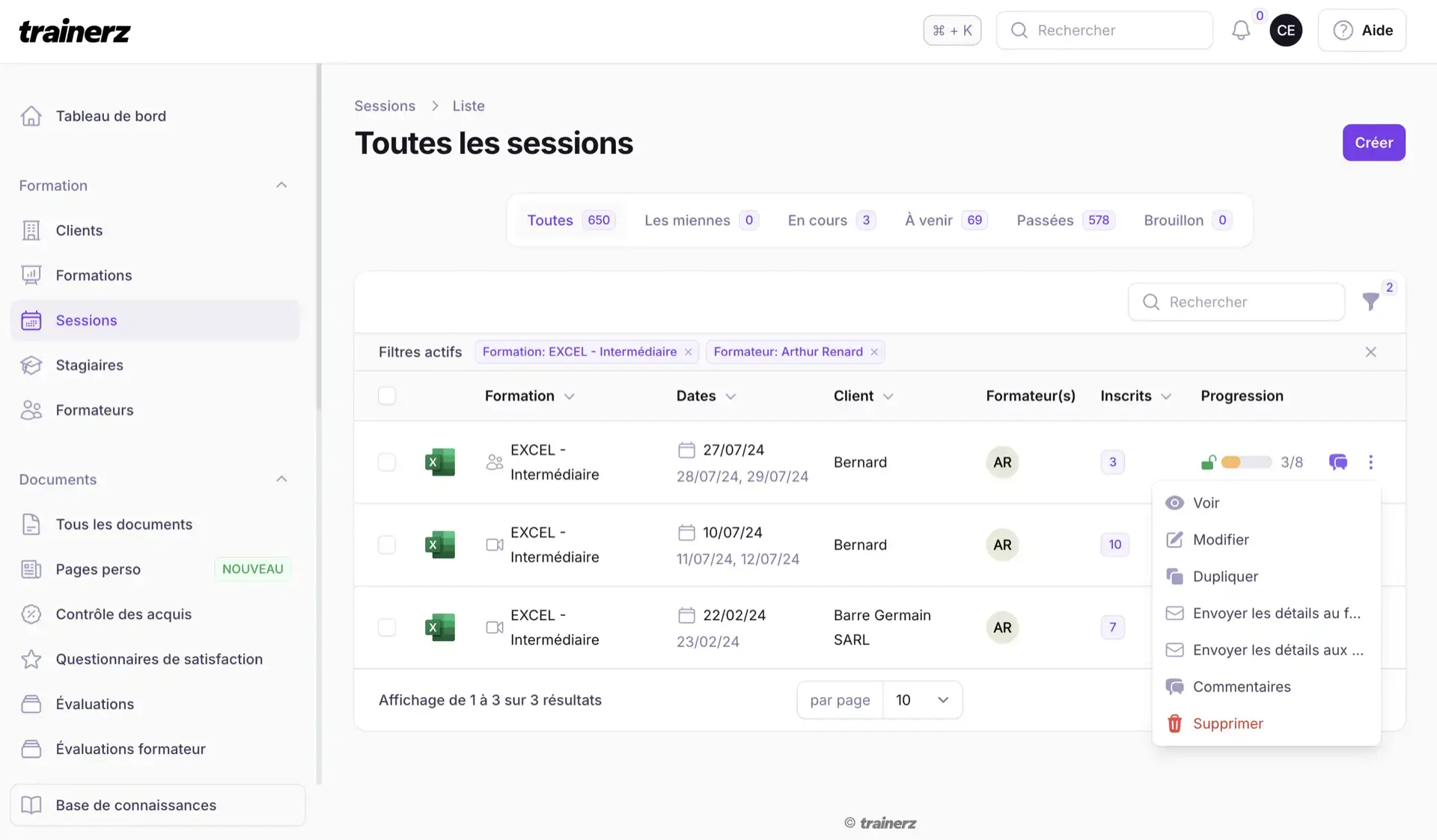Screen dimensions: 1437x840
Task: Tick the checkbox for the 27/07/24 session
Action: (x=387, y=462)
